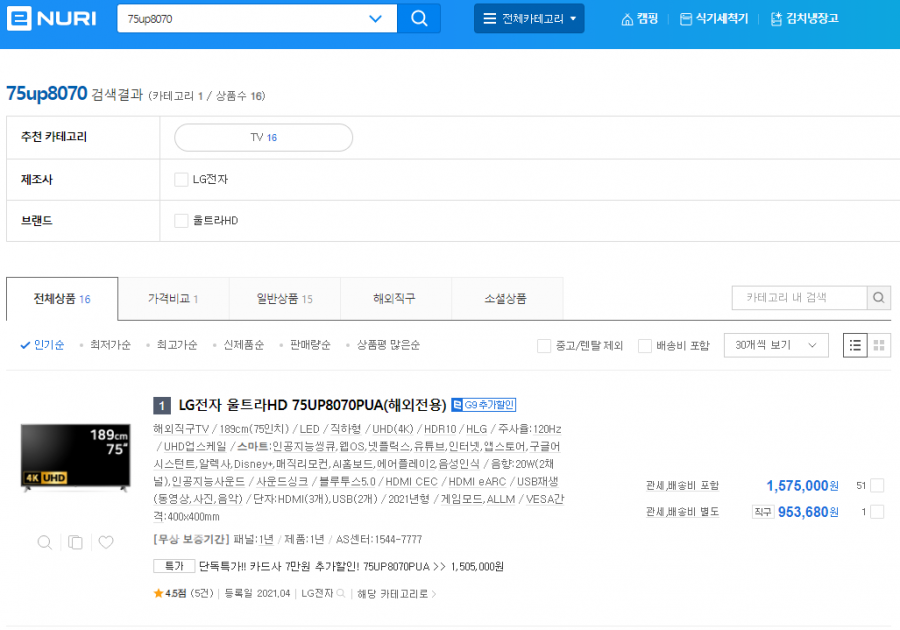Click the magnifier search button in header
Image resolution: width=900 pixels, height=630 pixels.
(419, 18)
